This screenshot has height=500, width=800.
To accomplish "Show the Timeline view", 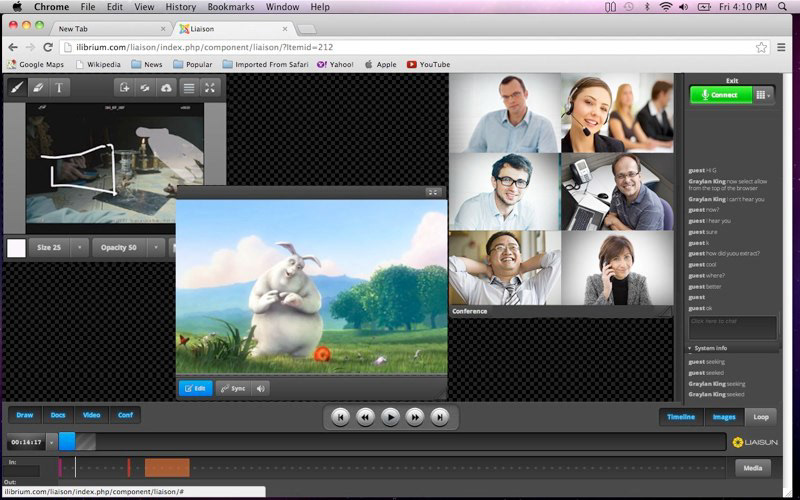I will click(x=681, y=417).
